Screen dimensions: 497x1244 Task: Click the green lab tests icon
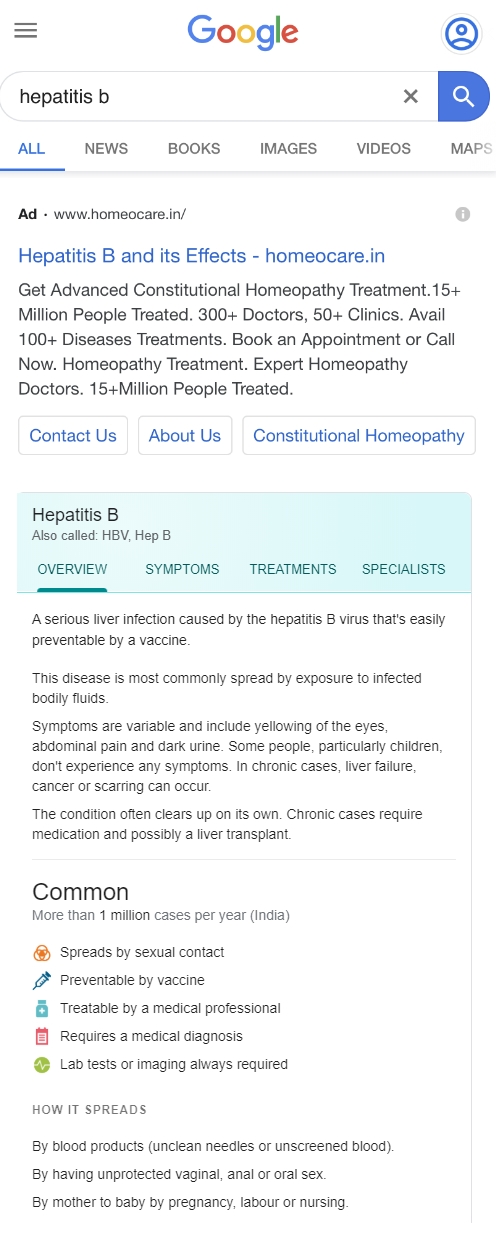pos(41,1065)
